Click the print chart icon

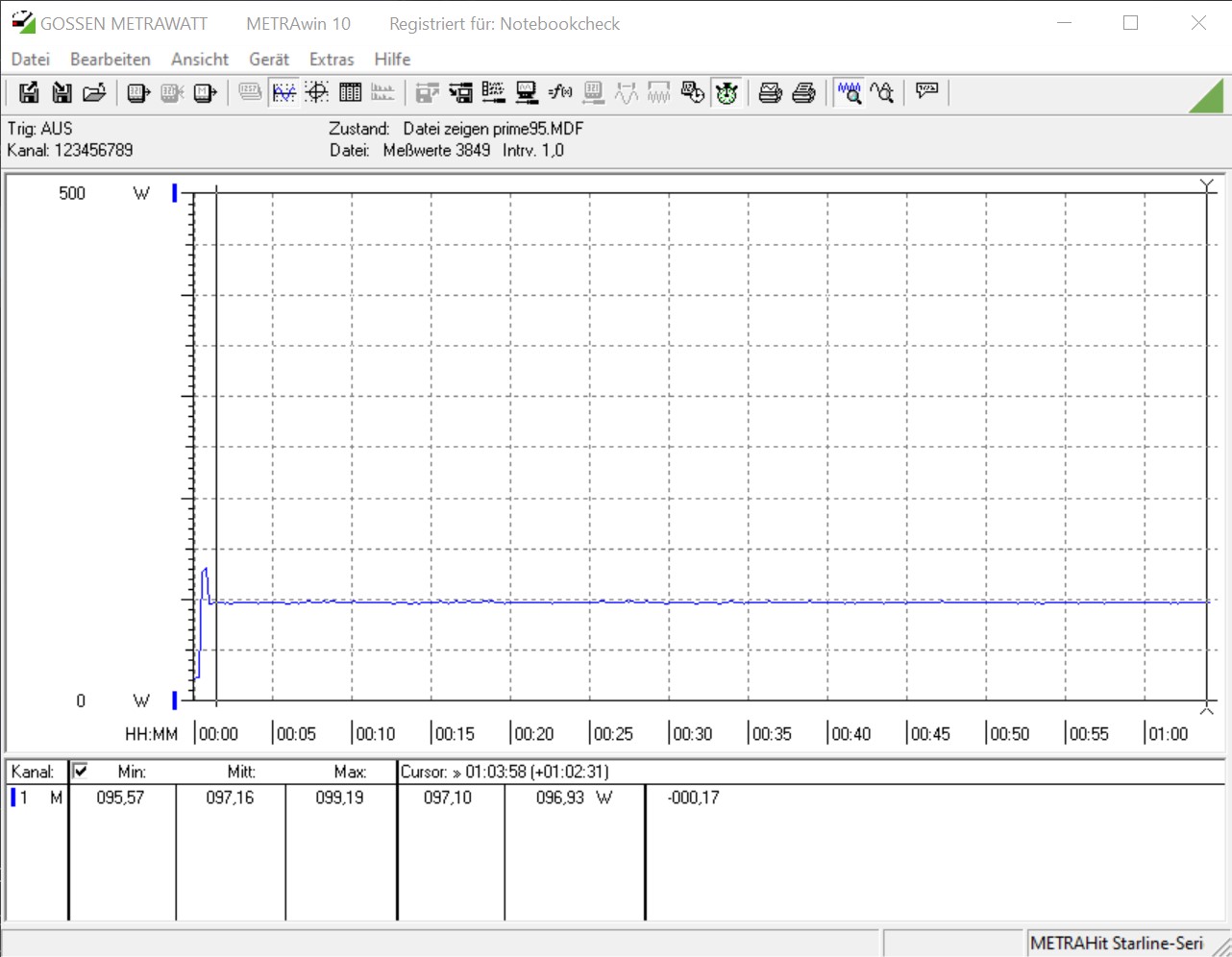click(x=771, y=92)
